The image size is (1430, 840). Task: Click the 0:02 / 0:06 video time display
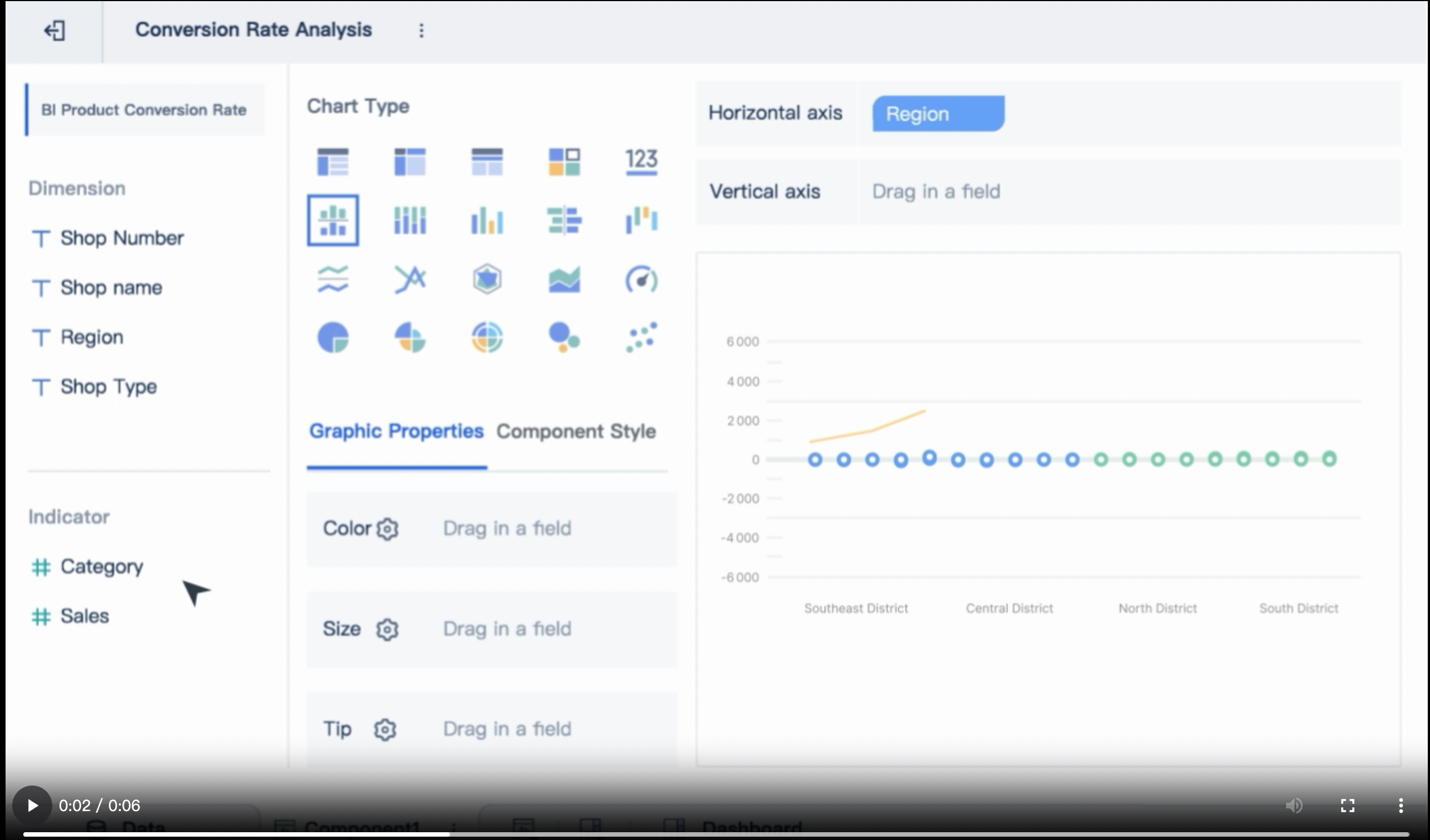[x=100, y=806]
